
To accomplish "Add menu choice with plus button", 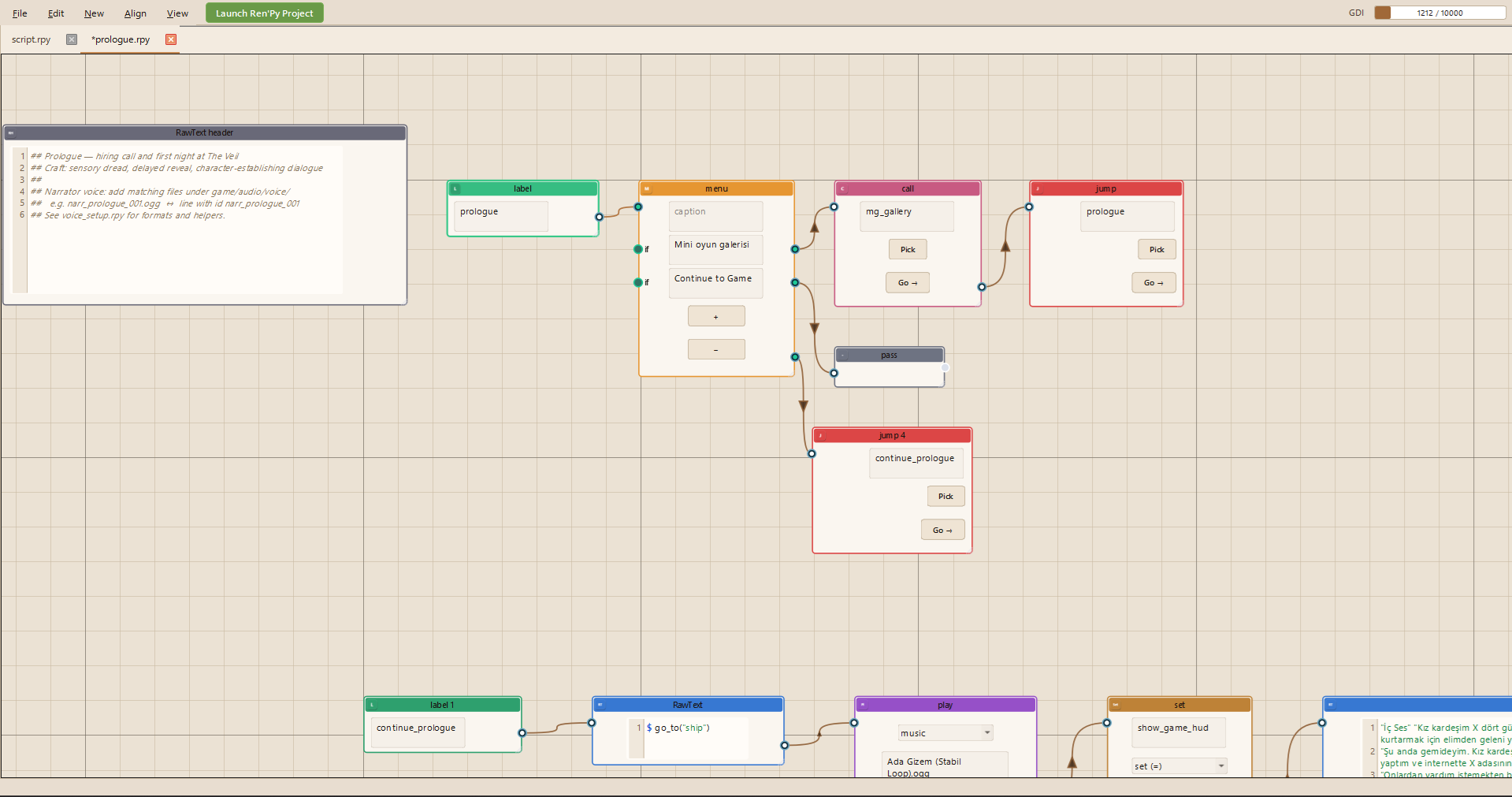I will (716, 316).
